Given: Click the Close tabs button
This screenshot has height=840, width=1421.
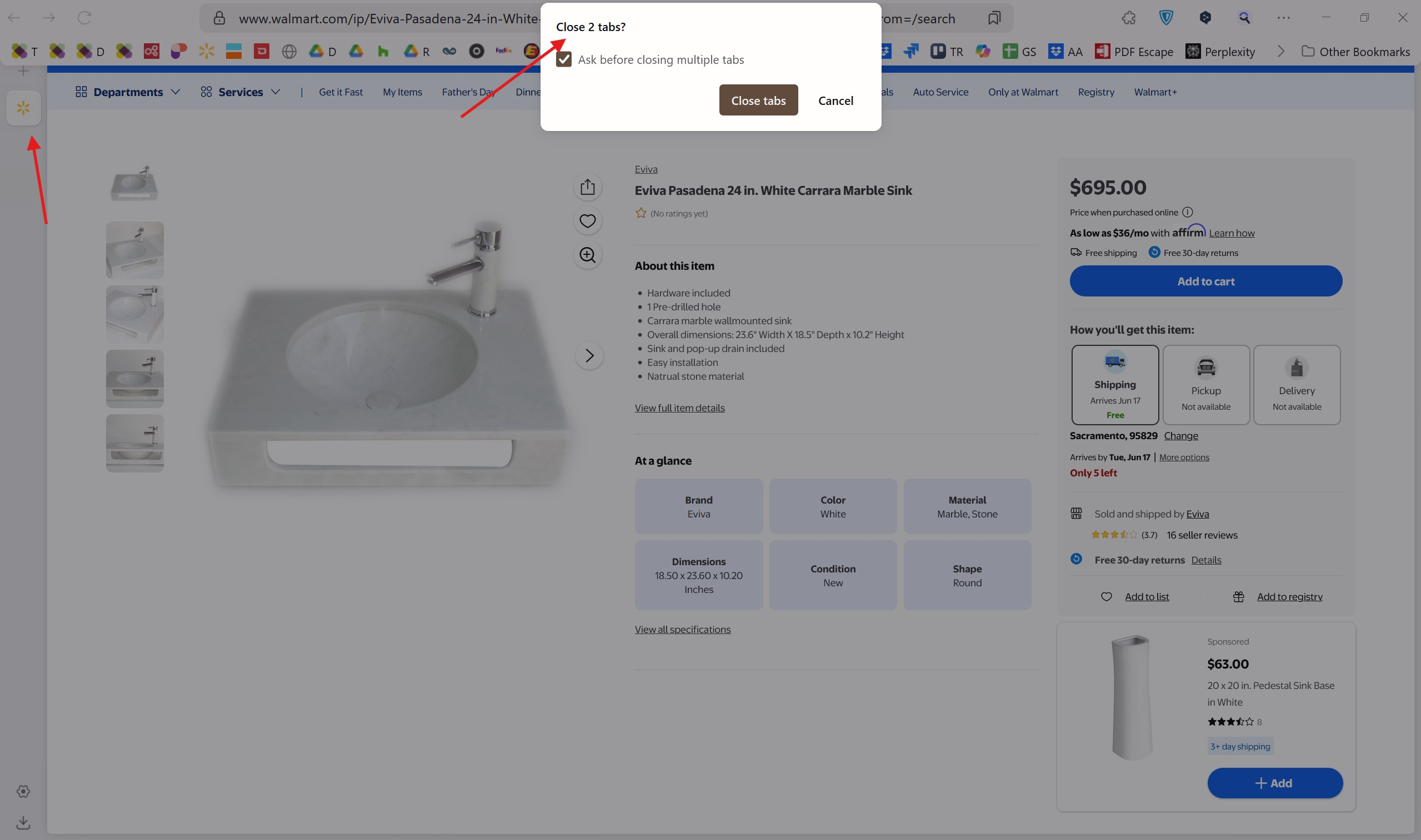Looking at the screenshot, I should [x=758, y=100].
